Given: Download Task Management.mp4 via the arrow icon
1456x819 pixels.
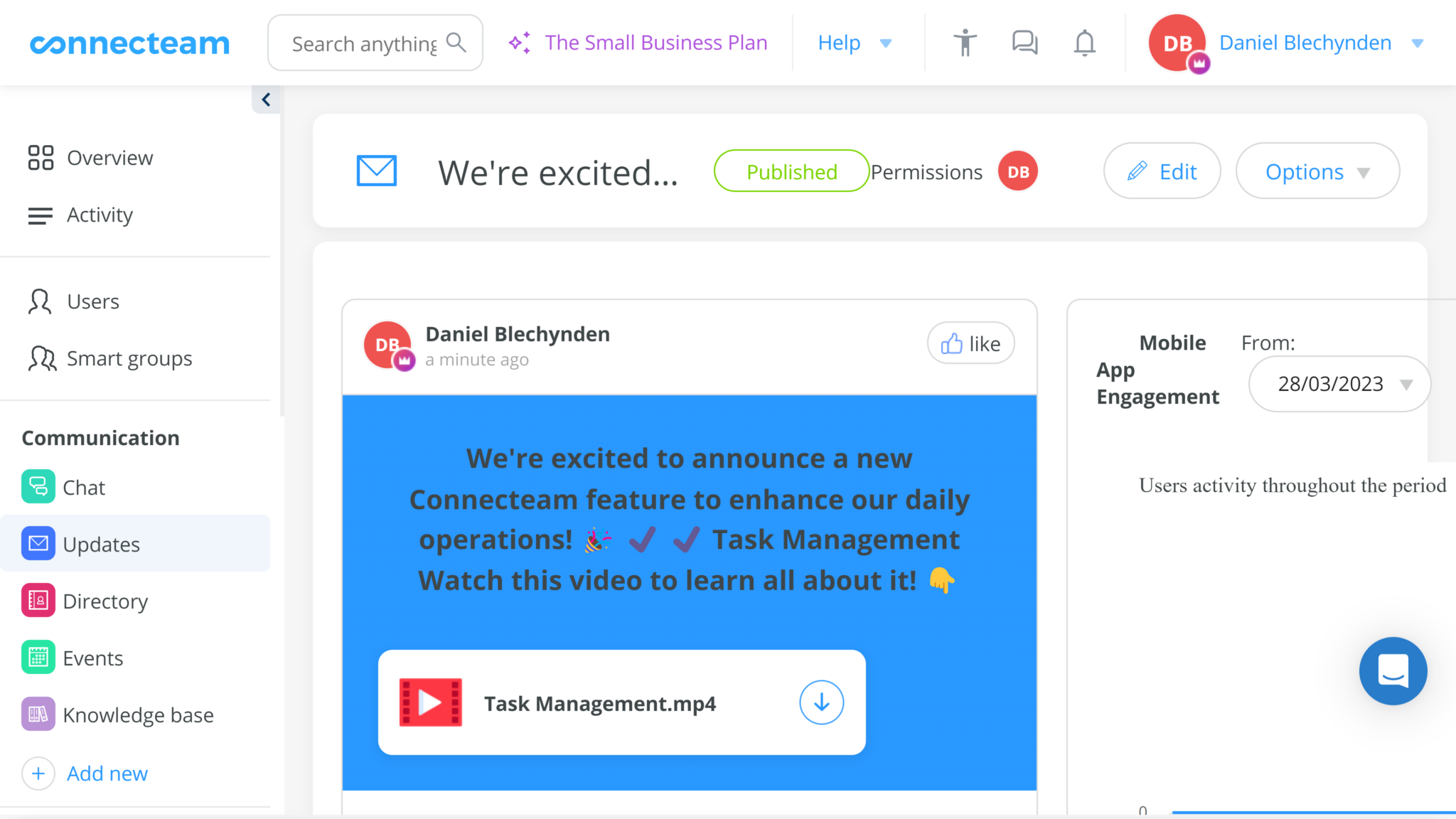Looking at the screenshot, I should [x=821, y=702].
